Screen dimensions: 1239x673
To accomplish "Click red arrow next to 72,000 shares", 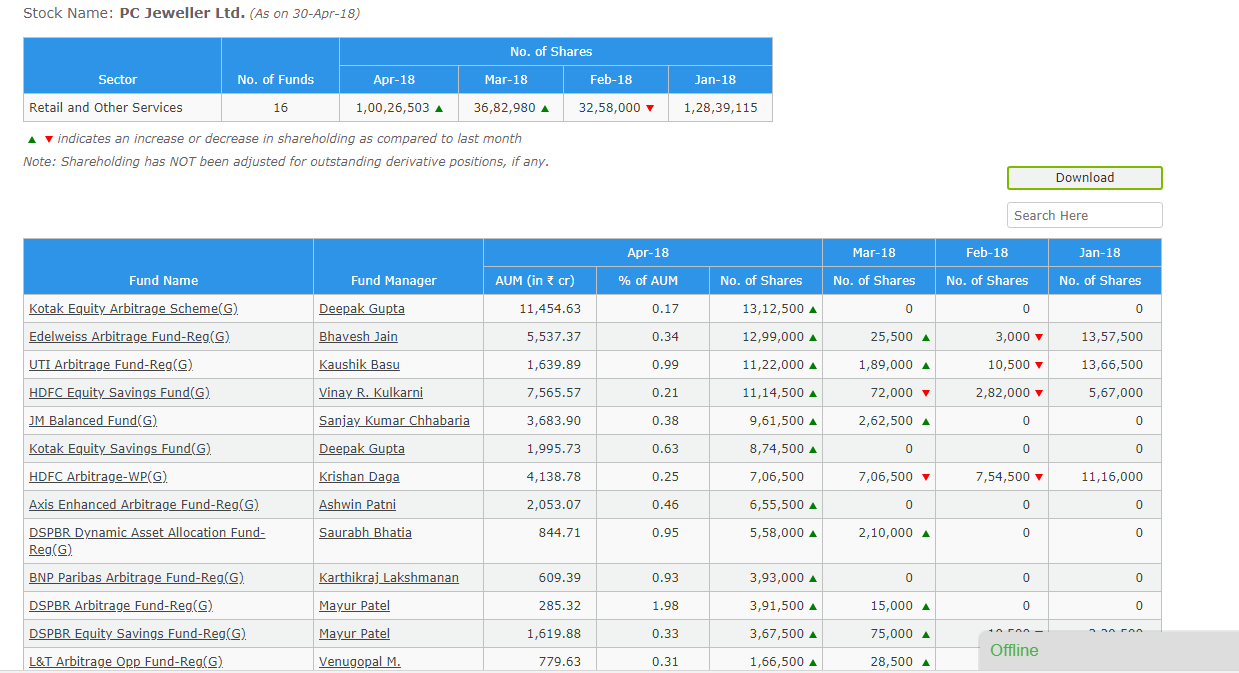I will coord(926,393).
